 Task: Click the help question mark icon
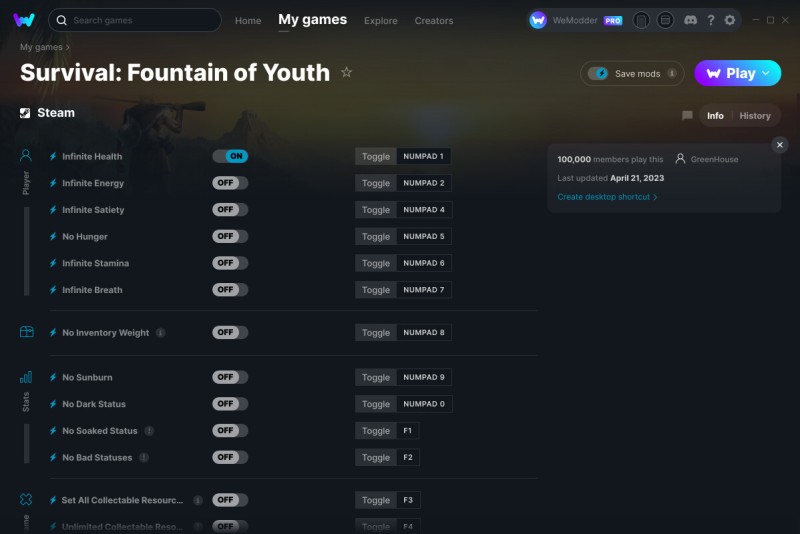coord(710,20)
